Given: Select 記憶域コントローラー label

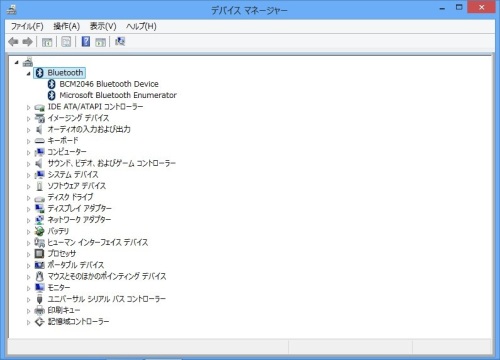Looking at the screenshot, I should (78, 322).
